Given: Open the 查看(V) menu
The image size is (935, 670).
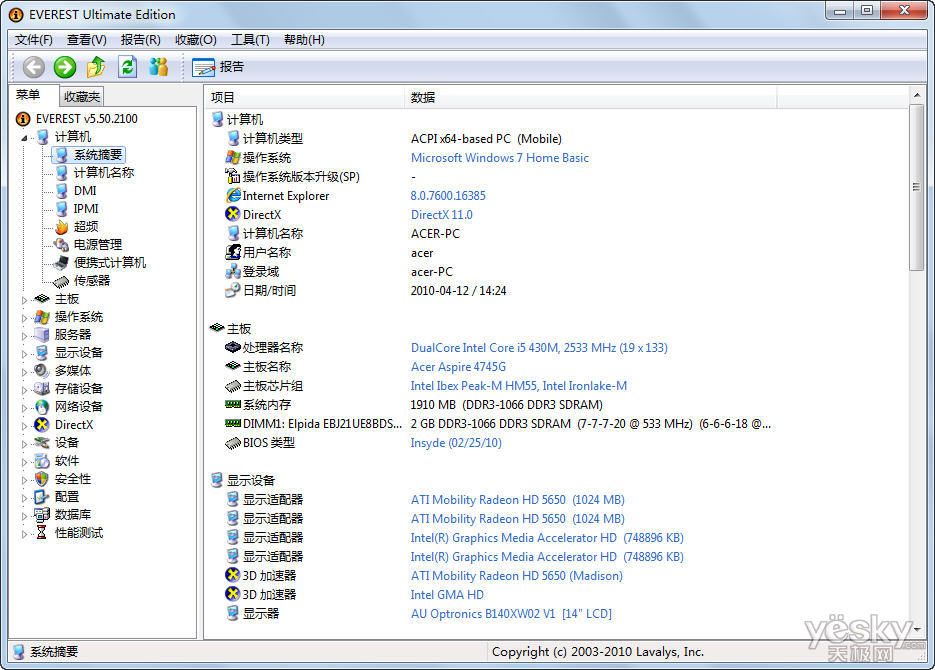Looking at the screenshot, I should tap(86, 40).
